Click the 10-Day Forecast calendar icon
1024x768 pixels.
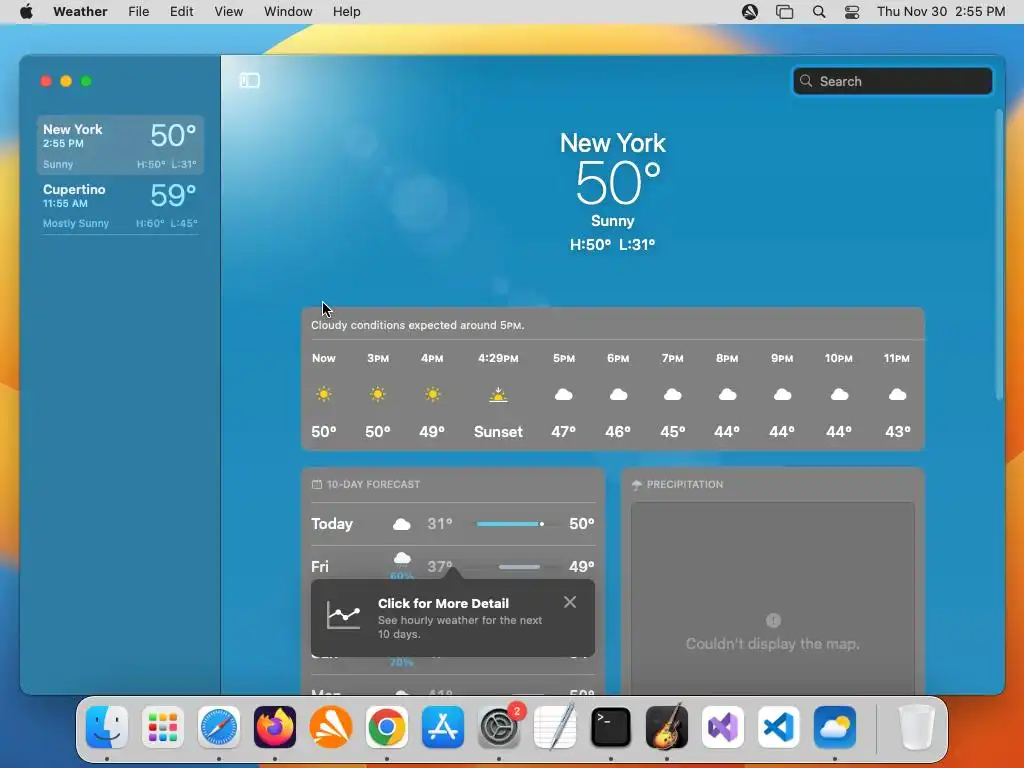pyautogui.click(x=317, y=485)
